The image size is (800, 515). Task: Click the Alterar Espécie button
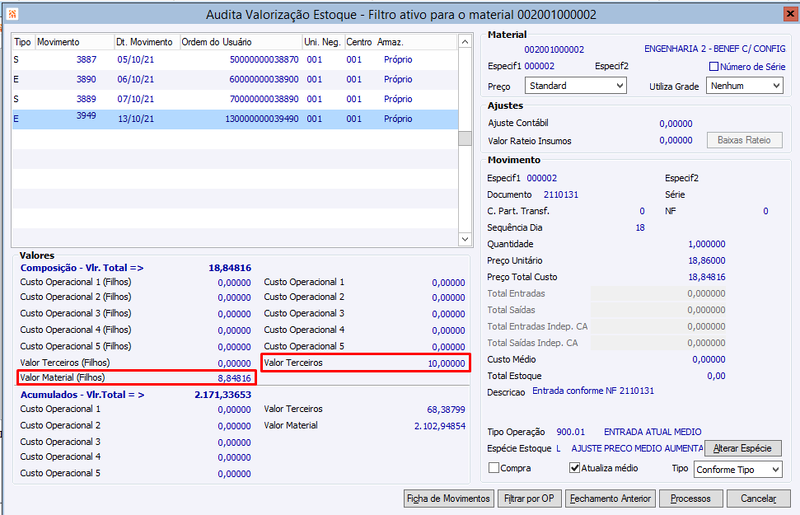click(743, 448)
